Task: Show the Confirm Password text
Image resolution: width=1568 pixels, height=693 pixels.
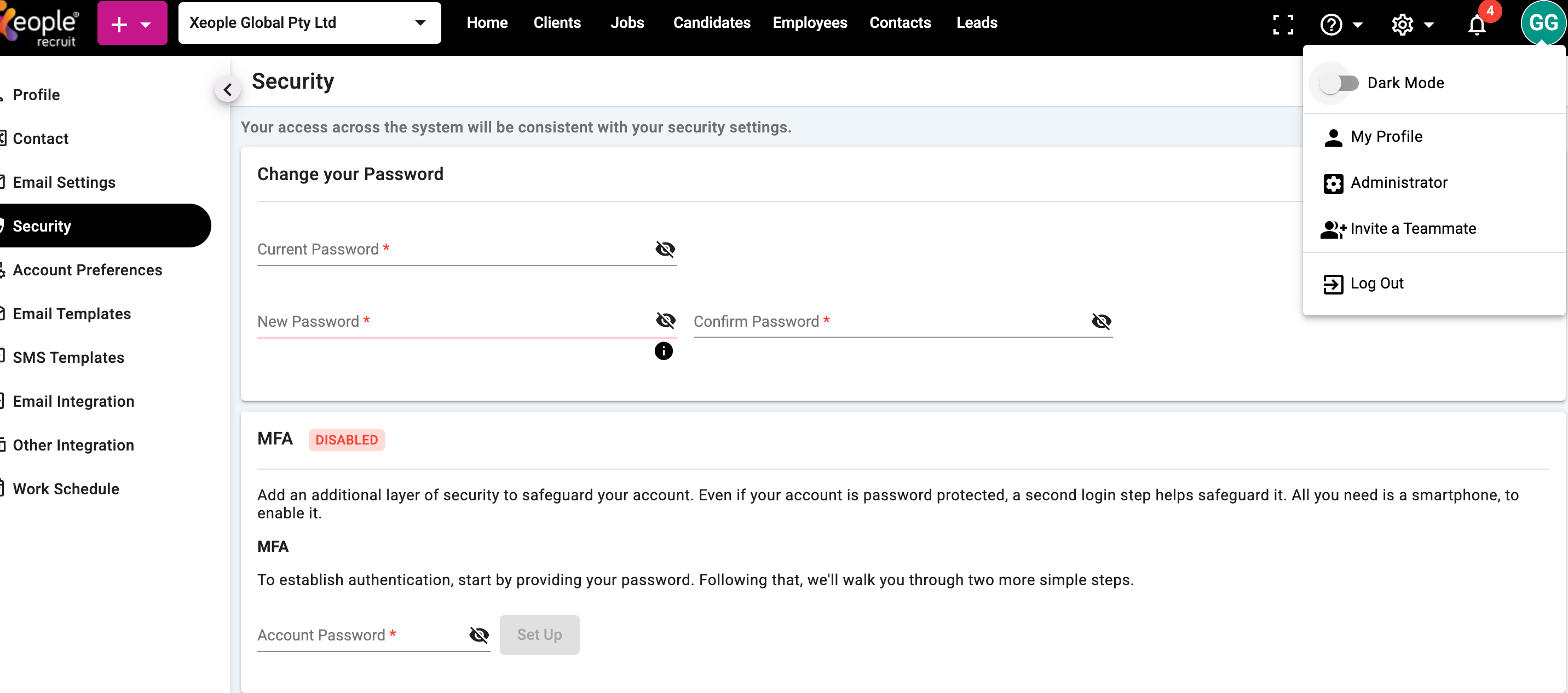Action: click(x=1101, y=321)
